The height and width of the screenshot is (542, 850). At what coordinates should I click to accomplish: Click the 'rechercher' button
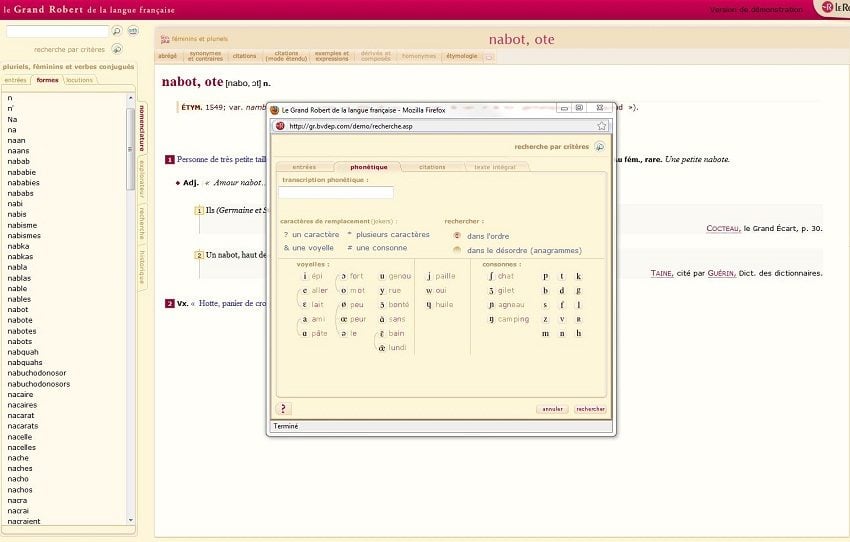click(x=590, y=409)
